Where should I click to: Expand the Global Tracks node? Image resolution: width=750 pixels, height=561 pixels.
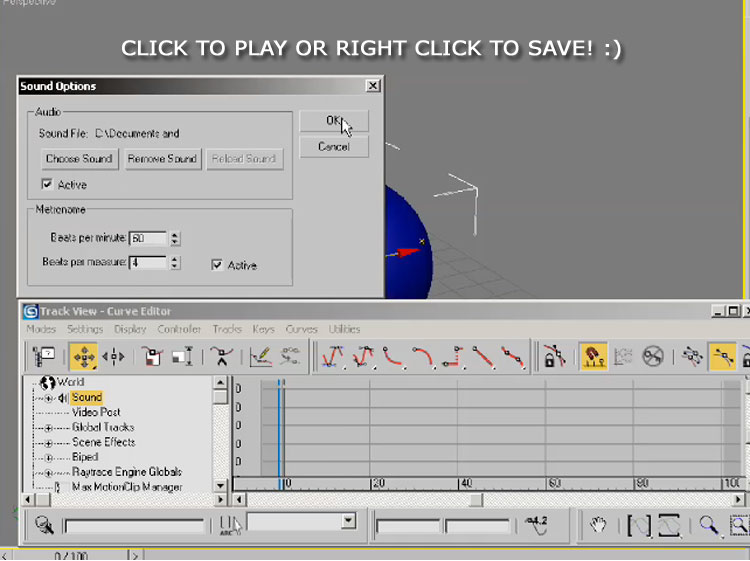48,428
